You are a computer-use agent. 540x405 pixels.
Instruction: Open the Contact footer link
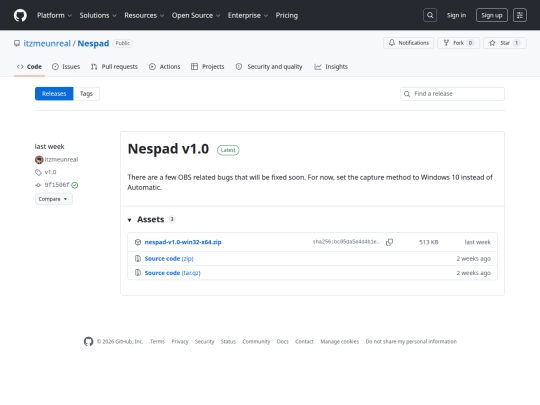tap(304, 341)
